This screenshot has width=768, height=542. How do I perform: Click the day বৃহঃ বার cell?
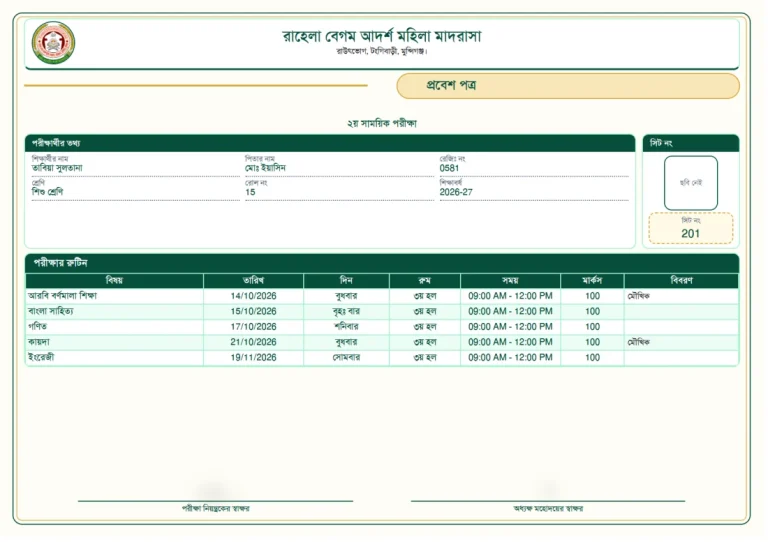[x=346, y=311]
